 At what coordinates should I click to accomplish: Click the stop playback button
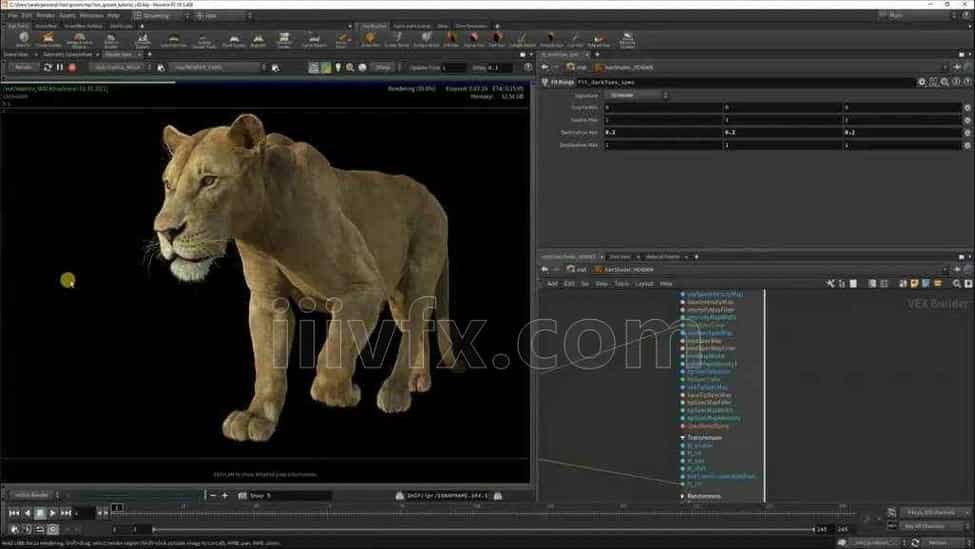point(40,513)
